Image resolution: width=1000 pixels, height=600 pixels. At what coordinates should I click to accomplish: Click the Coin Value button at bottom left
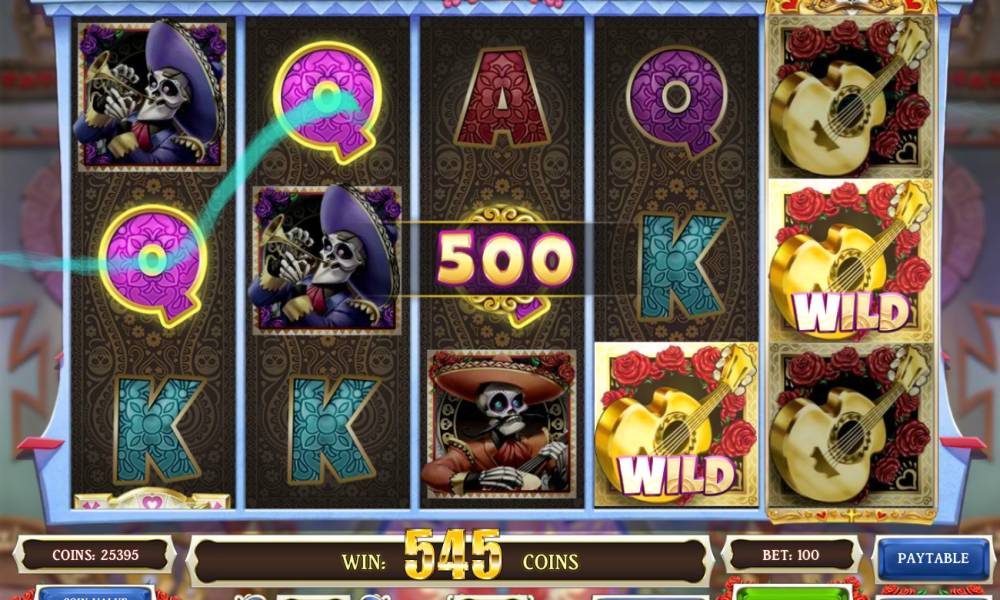coord(94,594)
